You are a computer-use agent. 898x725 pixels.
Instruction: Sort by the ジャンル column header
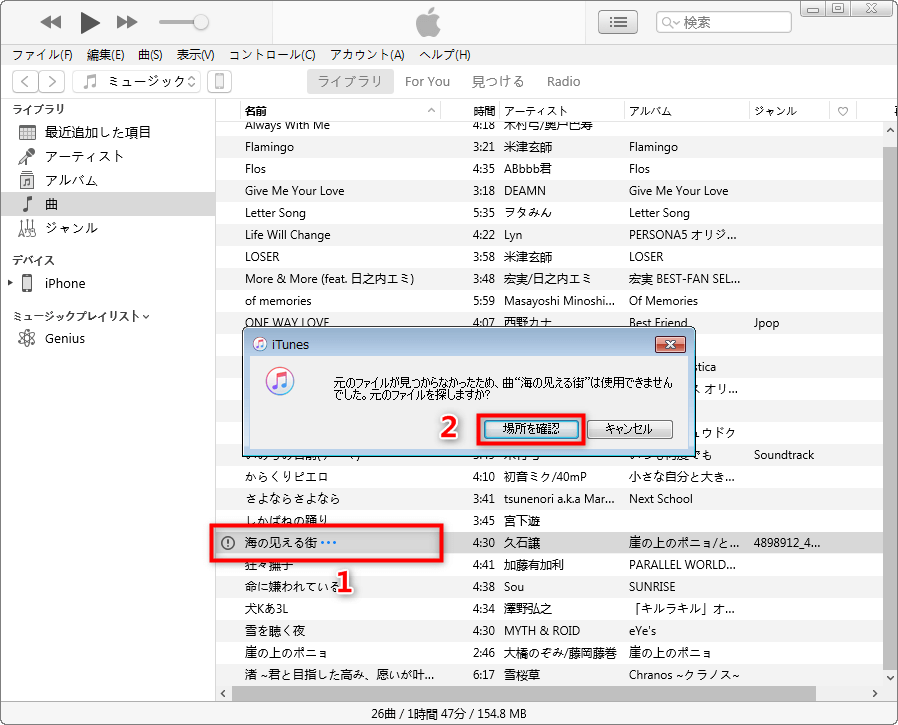[789, 111]
